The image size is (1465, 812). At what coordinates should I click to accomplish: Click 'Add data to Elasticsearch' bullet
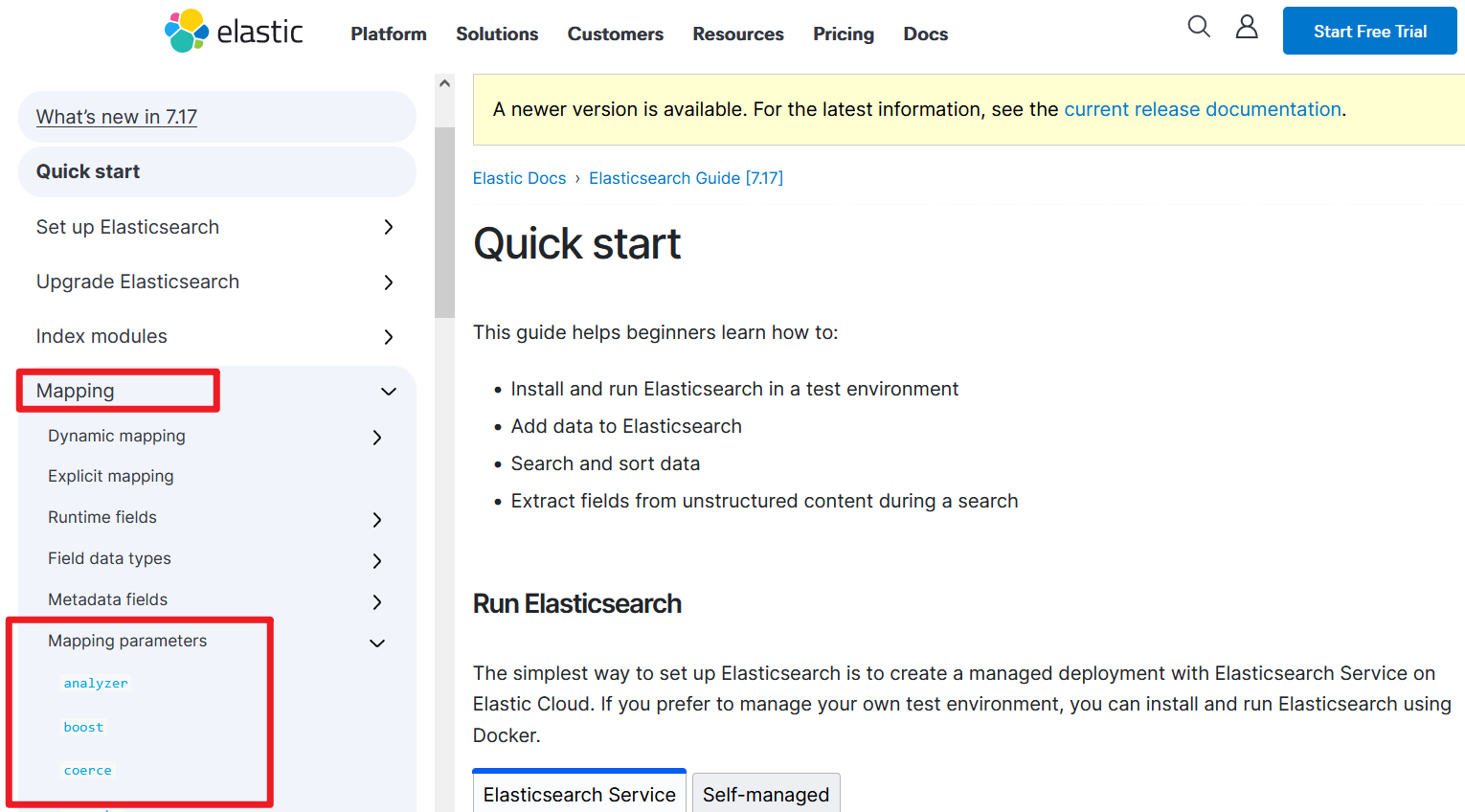point(626,426)
